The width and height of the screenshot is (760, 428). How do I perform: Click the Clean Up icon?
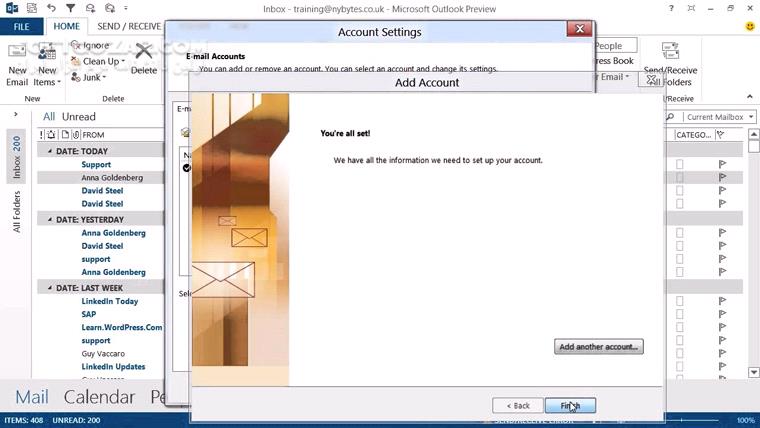76,61
